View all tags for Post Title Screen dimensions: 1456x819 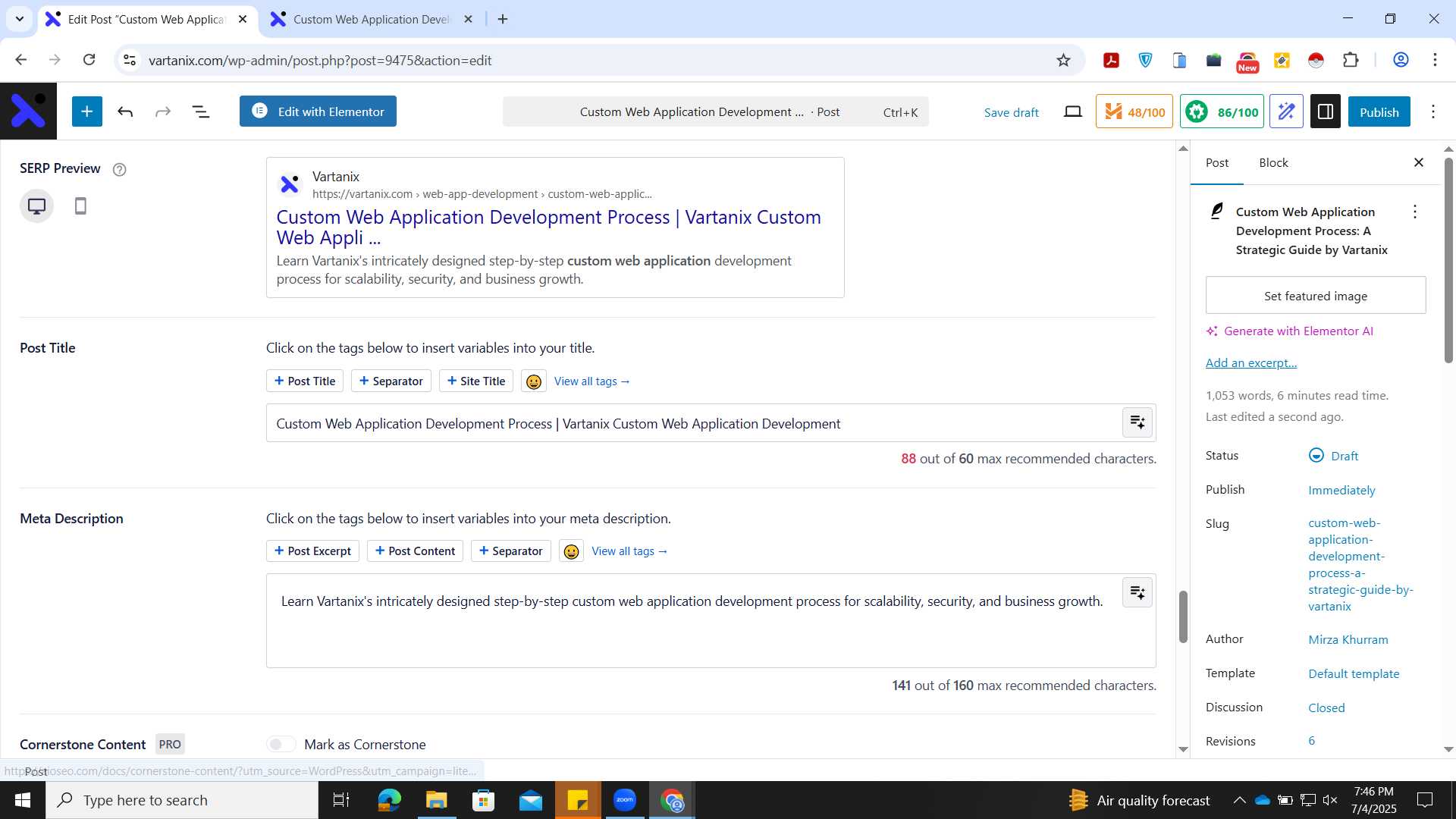pyautogui.click(x=592, y=381)
